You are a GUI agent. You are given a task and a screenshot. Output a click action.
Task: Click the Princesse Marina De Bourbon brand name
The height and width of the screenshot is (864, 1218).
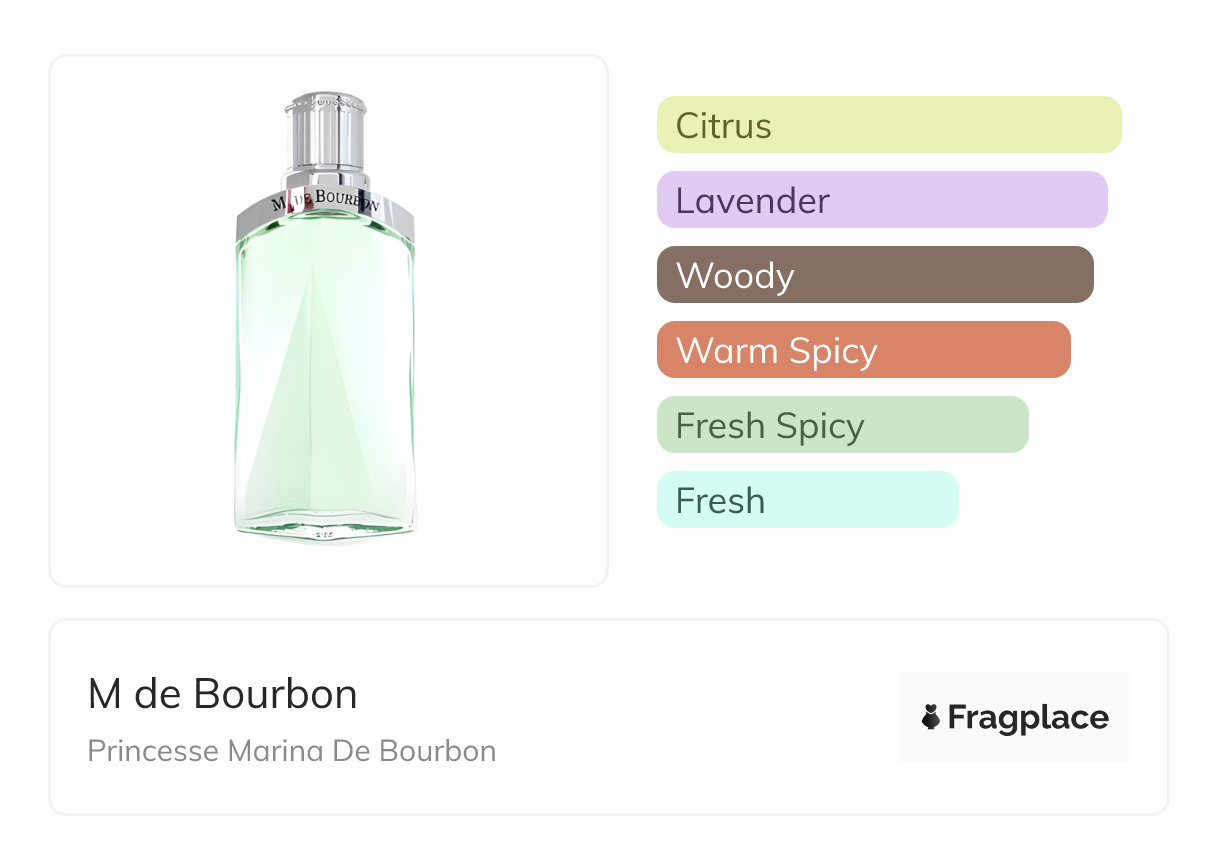[x=291, y=750]
